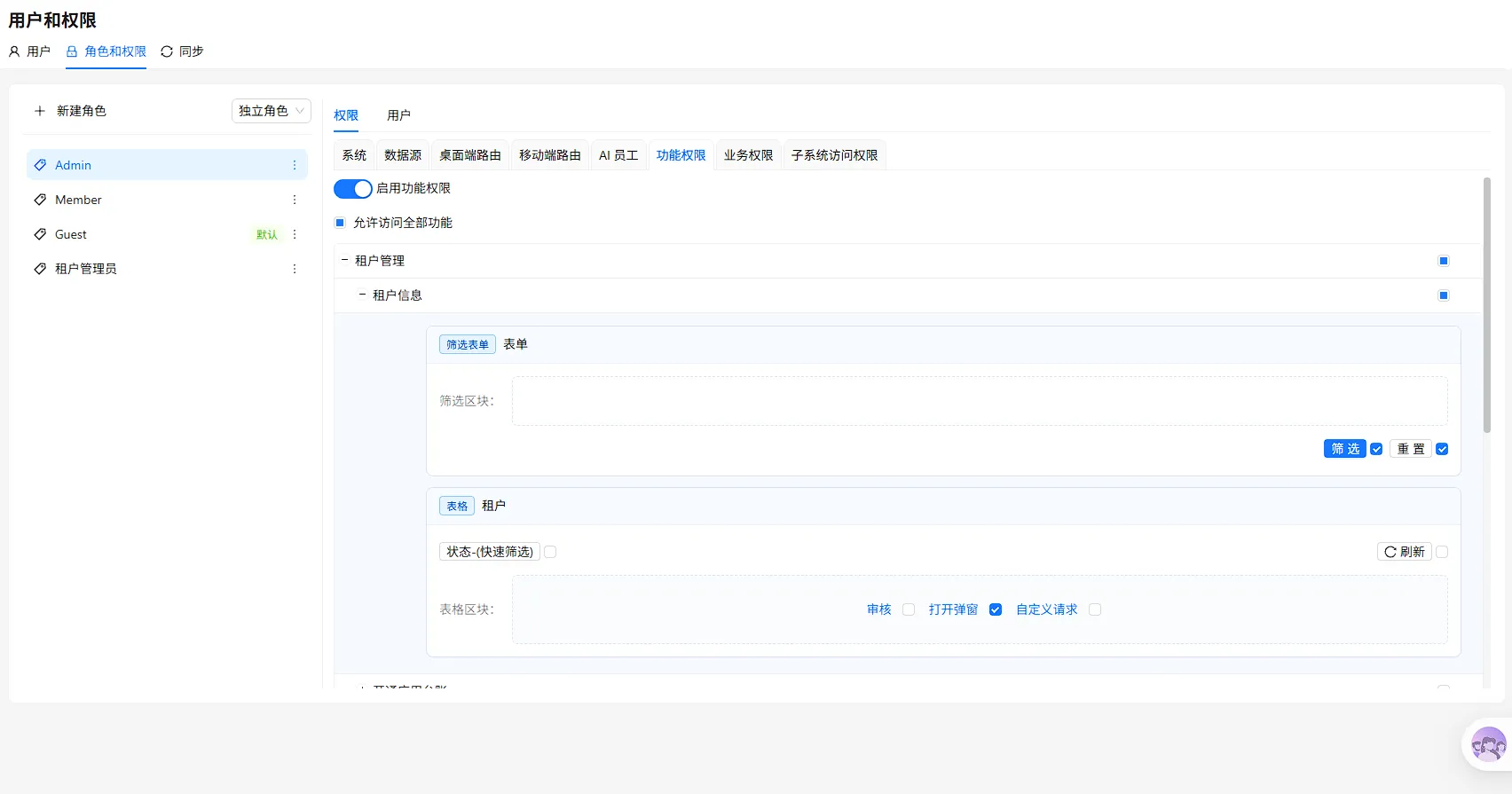This screenshot has height=794, width=1512.
Task: Click the 刷新 button
Action: (1405, 552)
